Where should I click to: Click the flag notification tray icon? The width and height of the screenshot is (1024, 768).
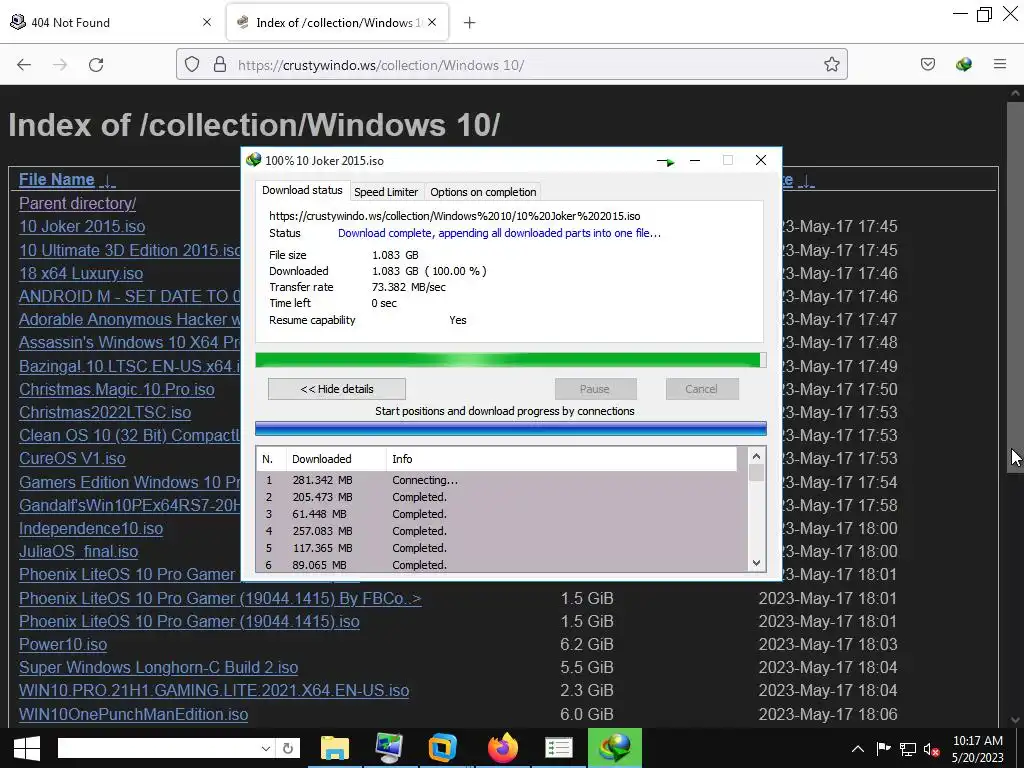(883, 749)
